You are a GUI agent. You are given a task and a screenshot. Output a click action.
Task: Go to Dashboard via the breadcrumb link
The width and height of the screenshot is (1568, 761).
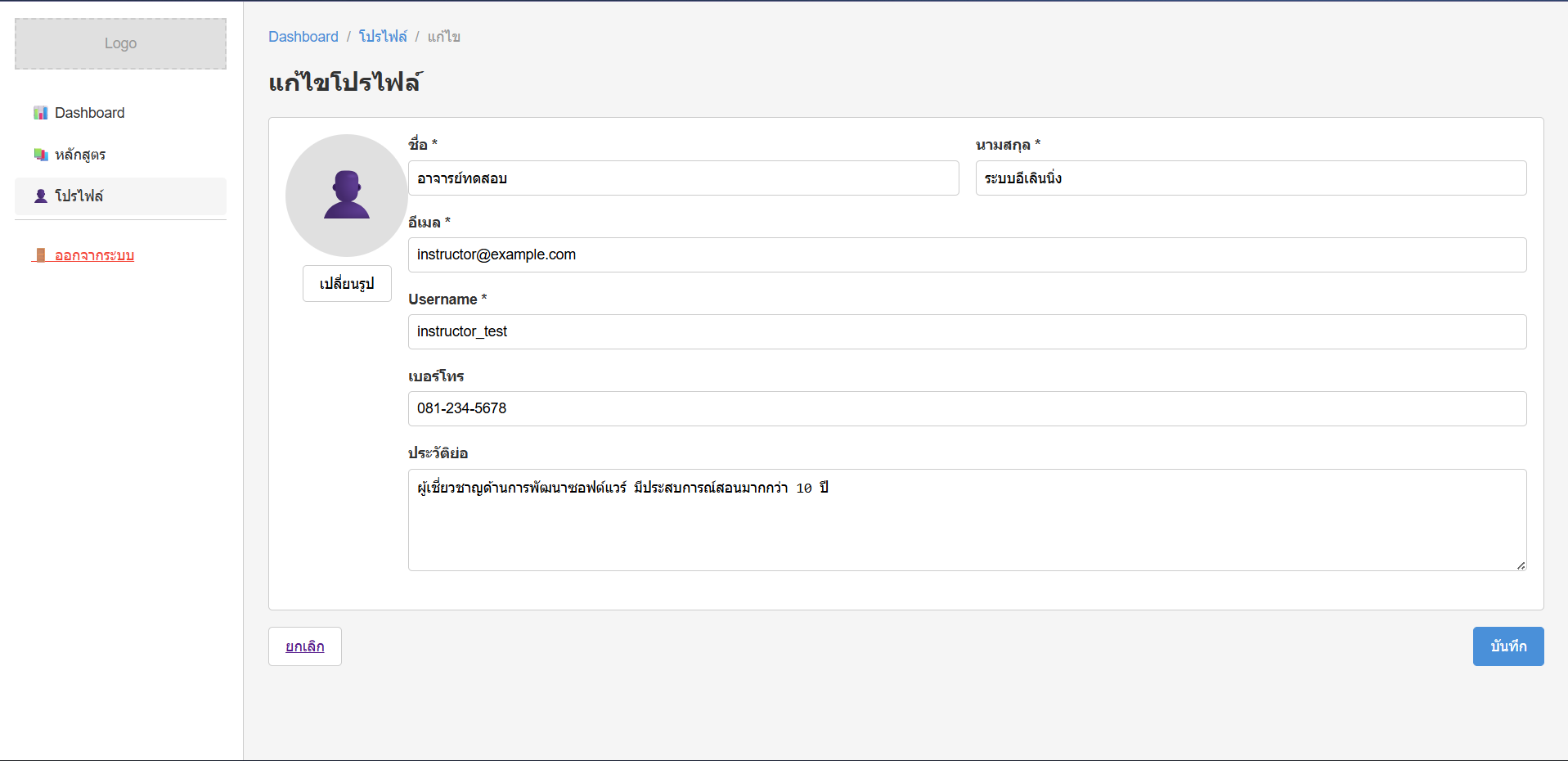(x=303, y=37)
